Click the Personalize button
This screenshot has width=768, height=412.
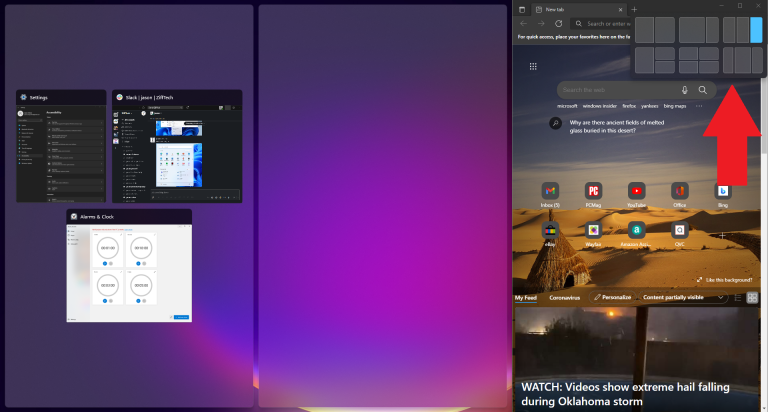(612, 297)
